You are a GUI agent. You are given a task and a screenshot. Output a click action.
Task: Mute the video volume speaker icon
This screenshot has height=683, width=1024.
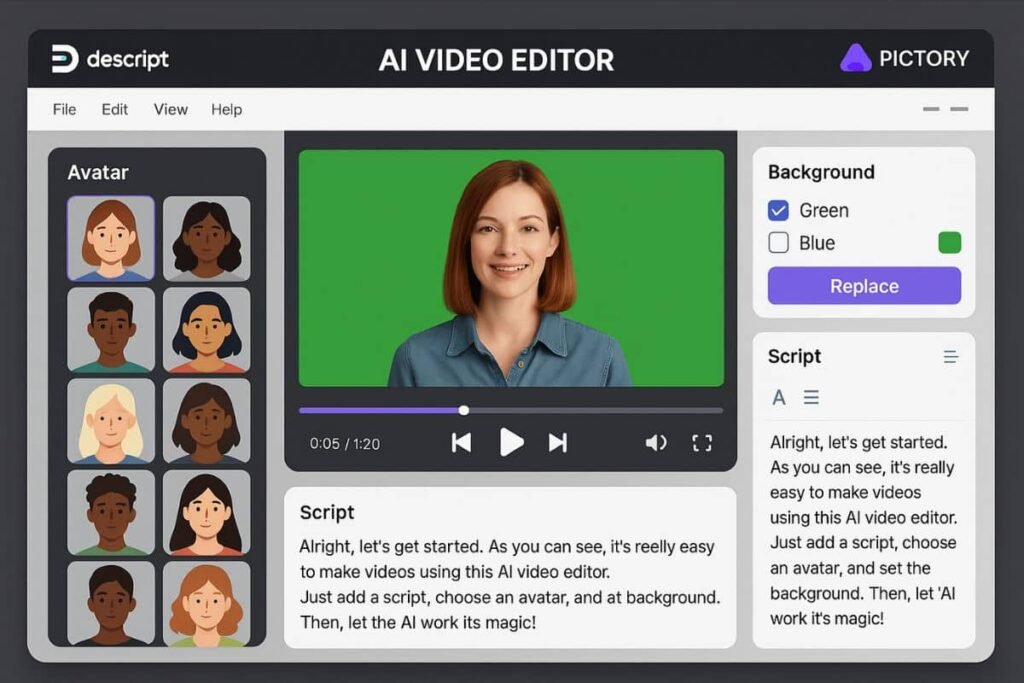point(655,443)
